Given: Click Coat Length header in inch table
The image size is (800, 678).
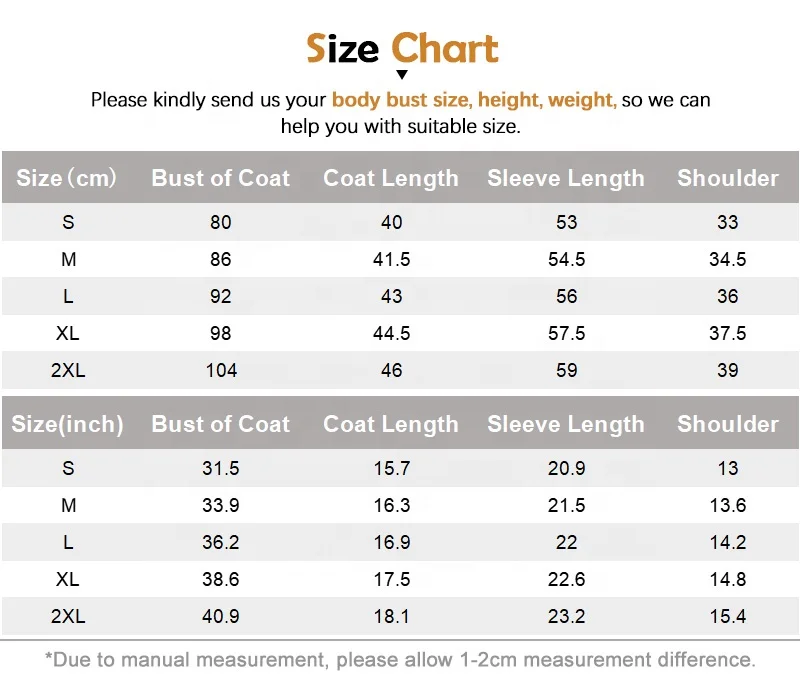Looking at the screenshot, I should click(391, 424).
